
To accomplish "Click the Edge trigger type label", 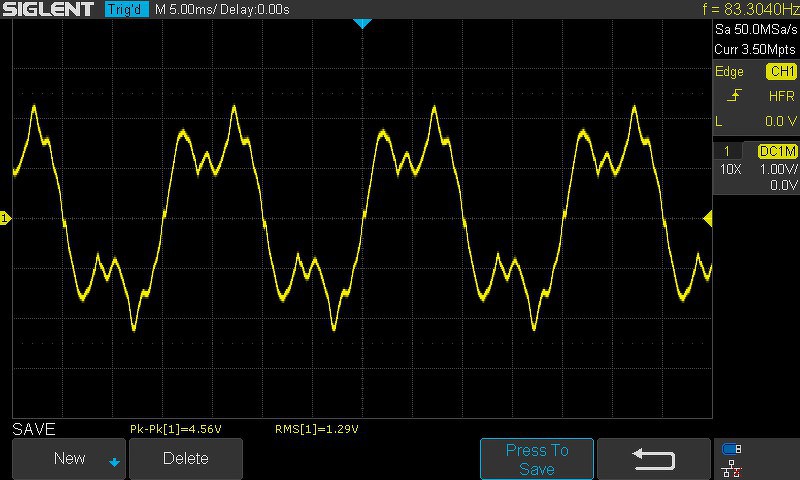I will (x=729, y=71).
